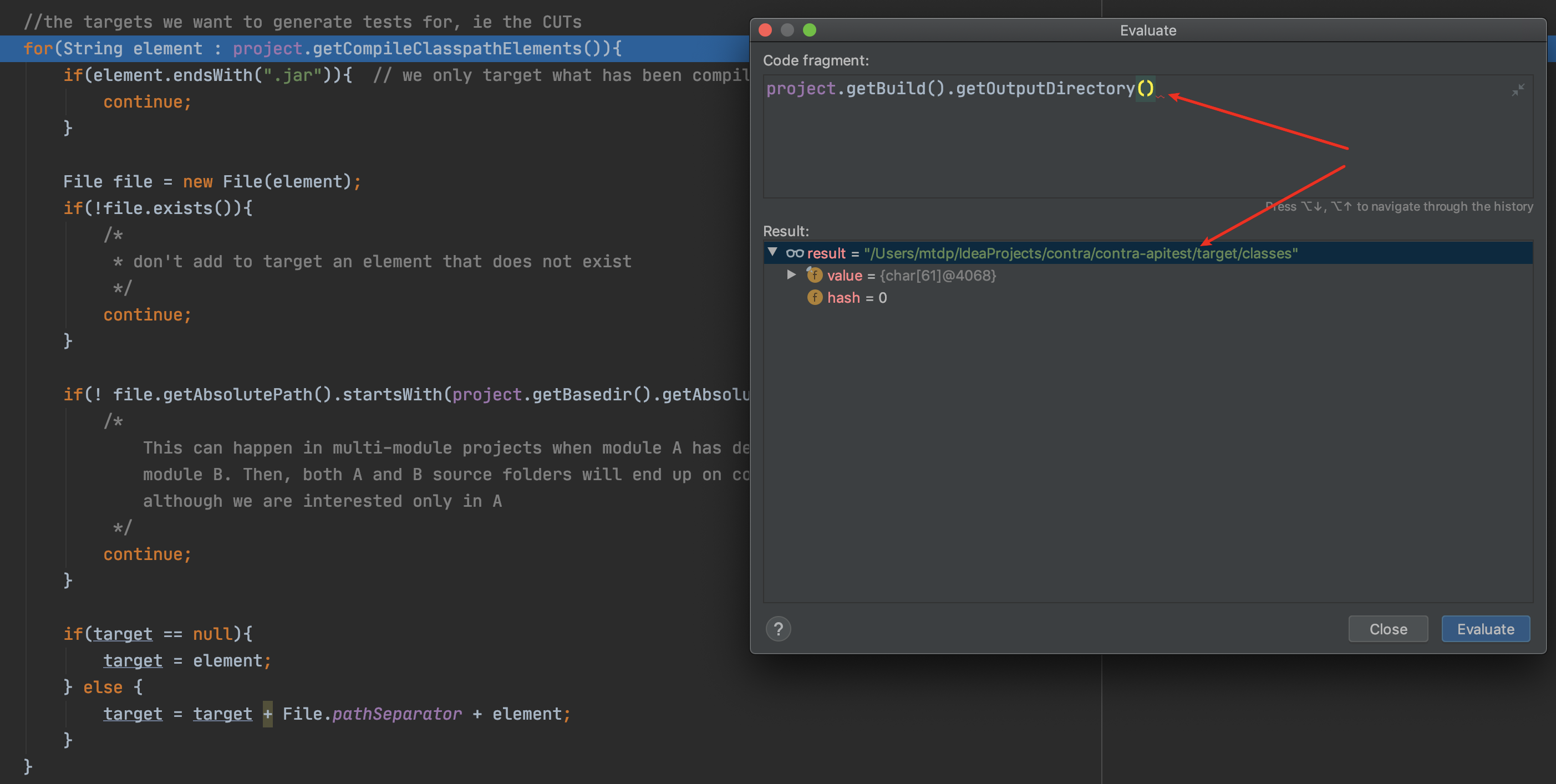This screenshot has width=1556, height=784.
Task: Collapse the result node disclosure triangle
Action: [772, 253]
